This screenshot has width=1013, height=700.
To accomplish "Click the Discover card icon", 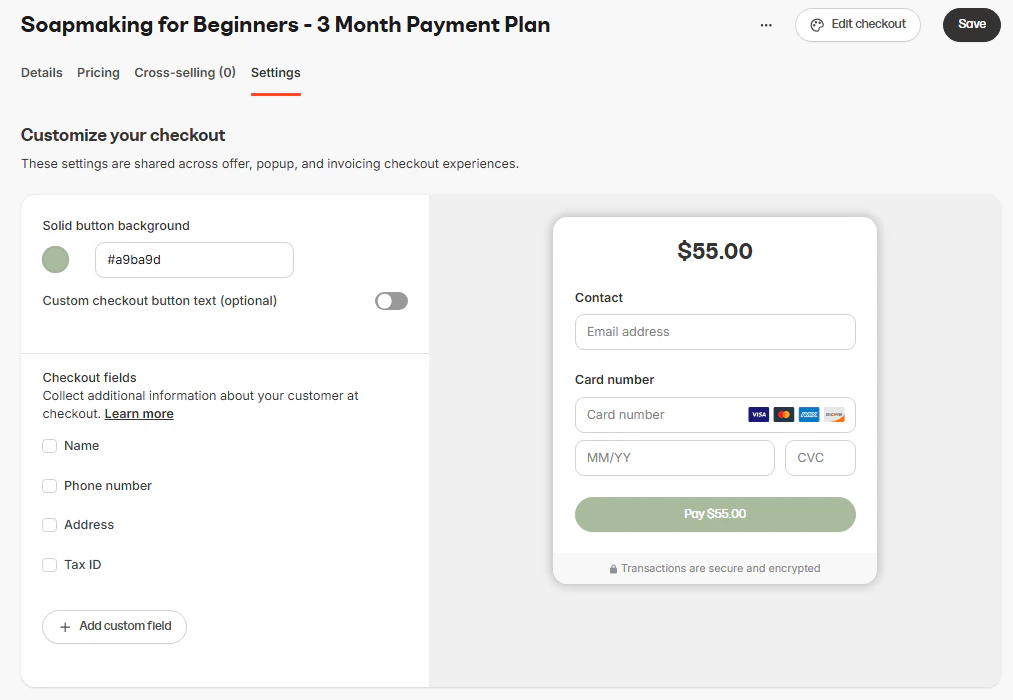I will (834, 415).
